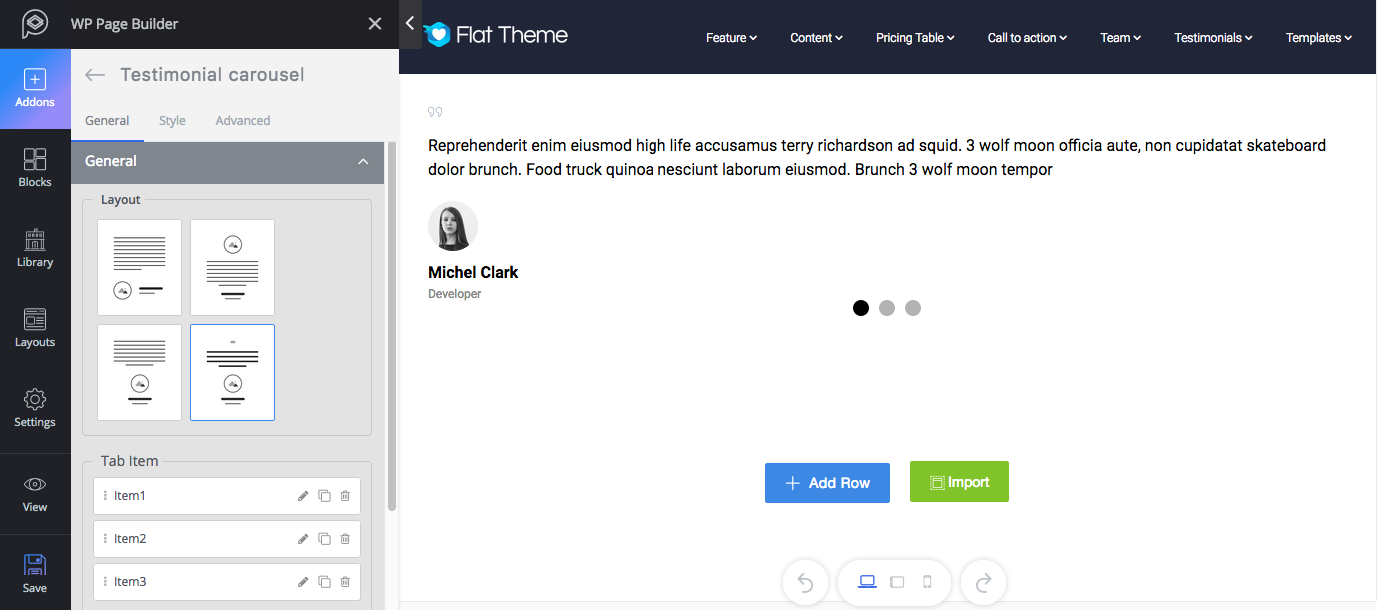This screenshot has height=610, width=1377.
Task: Click the Item1 row label
Action: pos(129,496)
